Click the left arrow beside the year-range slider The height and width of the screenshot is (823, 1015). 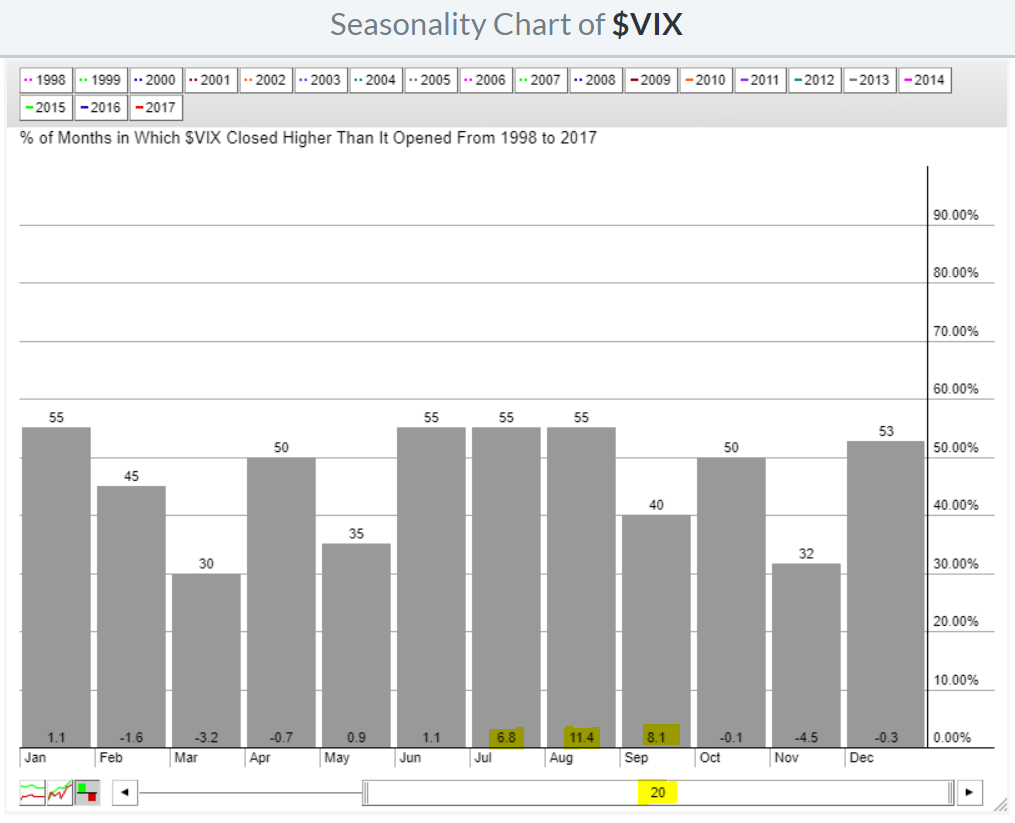(x=124, y=793)
